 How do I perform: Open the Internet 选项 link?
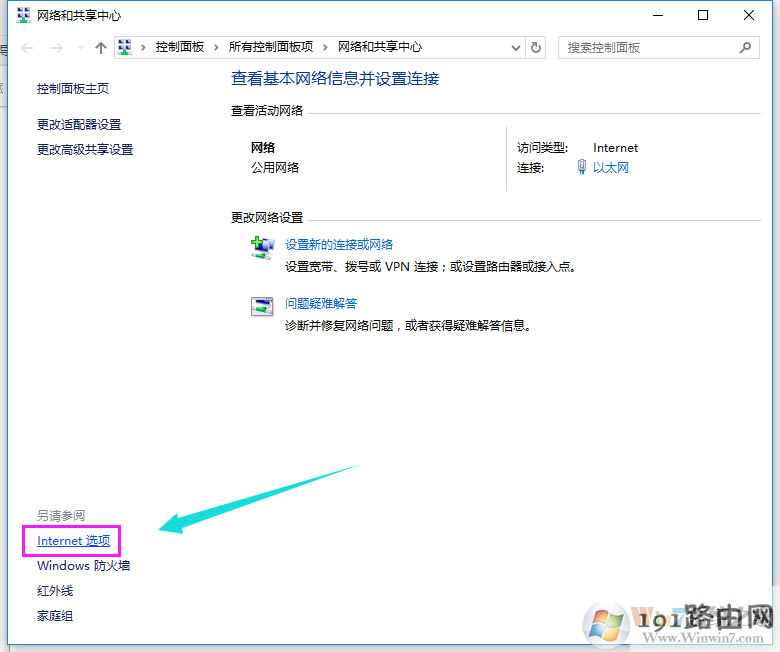tap(72, 541)
